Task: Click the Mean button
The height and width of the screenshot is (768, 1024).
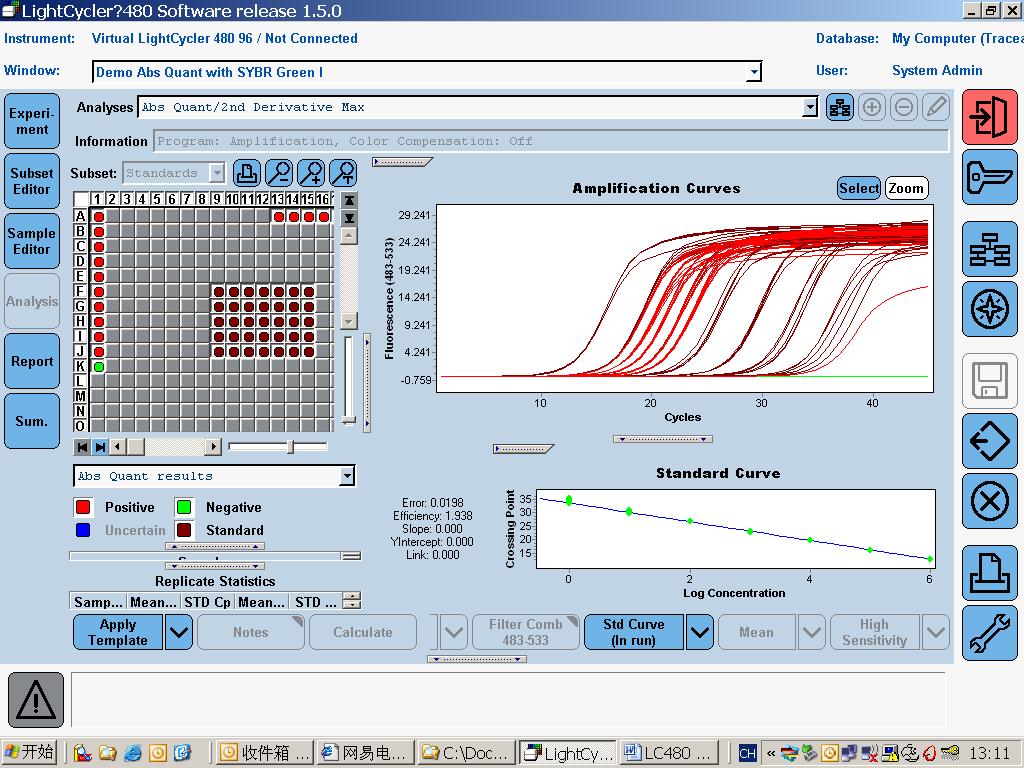Action: [x=757, y=632]
